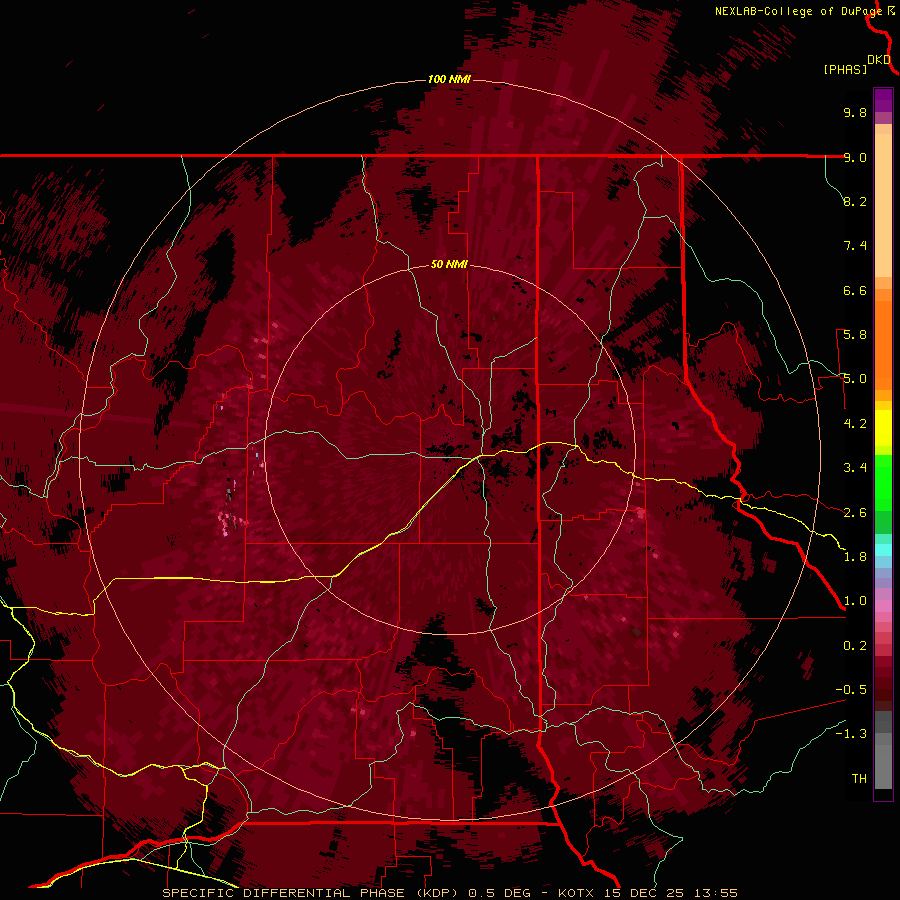This screenshot has height=900, width=900.
Task: Click the NEXLAB-College of DuPage title text
Action: point(799,11)
